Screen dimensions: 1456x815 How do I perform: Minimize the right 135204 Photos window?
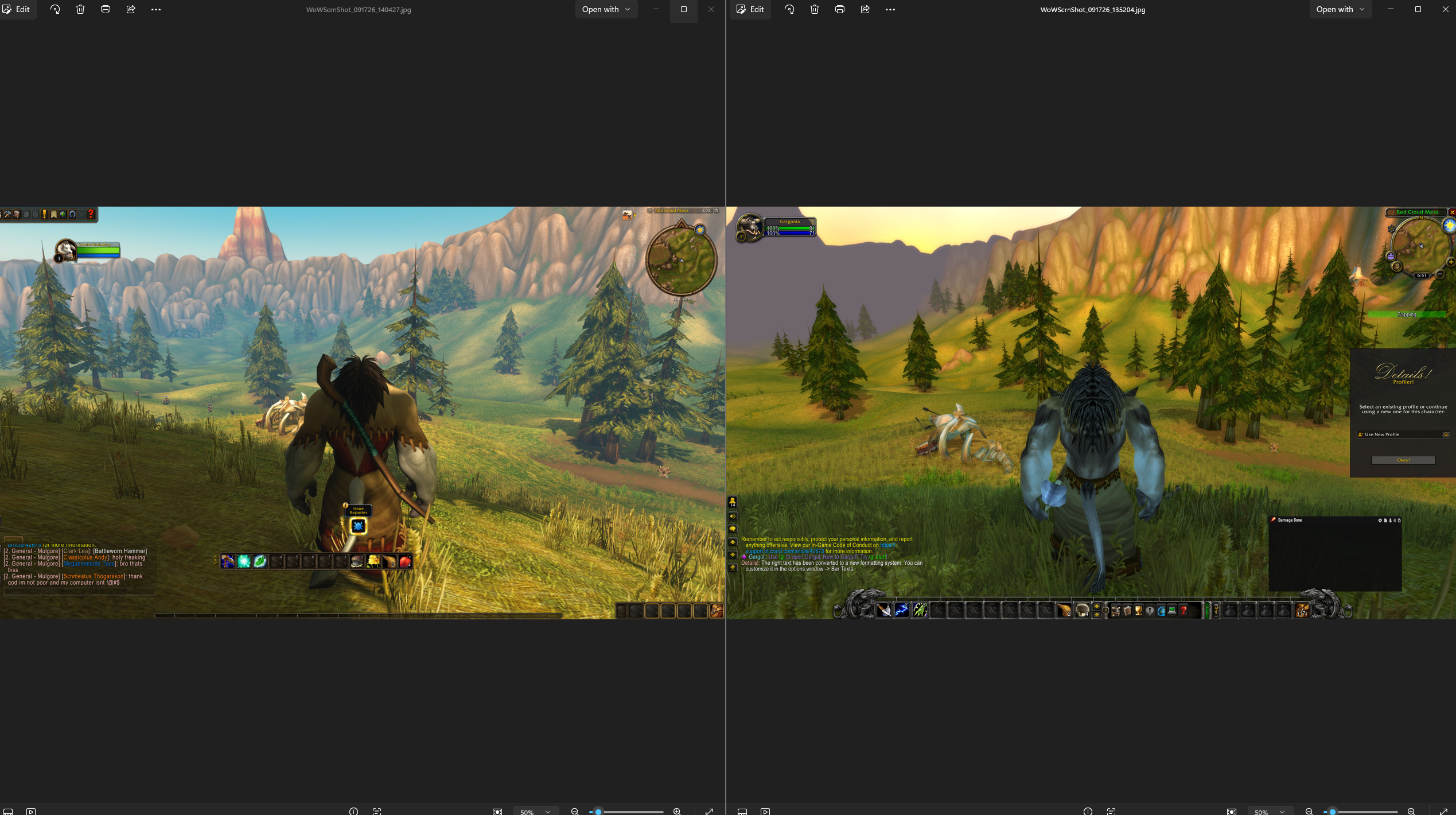[x=1391, y=9]
